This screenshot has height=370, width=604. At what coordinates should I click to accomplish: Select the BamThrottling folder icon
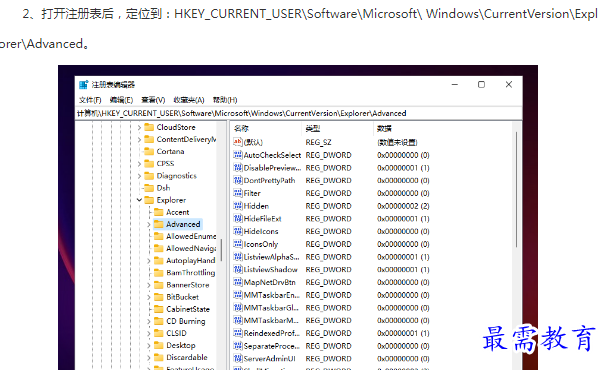tap(159, 273)
